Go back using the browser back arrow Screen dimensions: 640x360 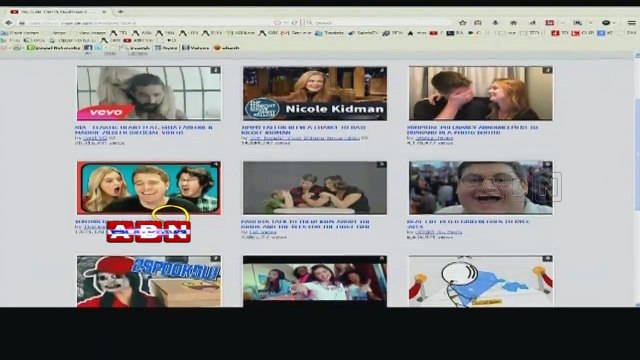pyautogui.click(x=9, y=23)
